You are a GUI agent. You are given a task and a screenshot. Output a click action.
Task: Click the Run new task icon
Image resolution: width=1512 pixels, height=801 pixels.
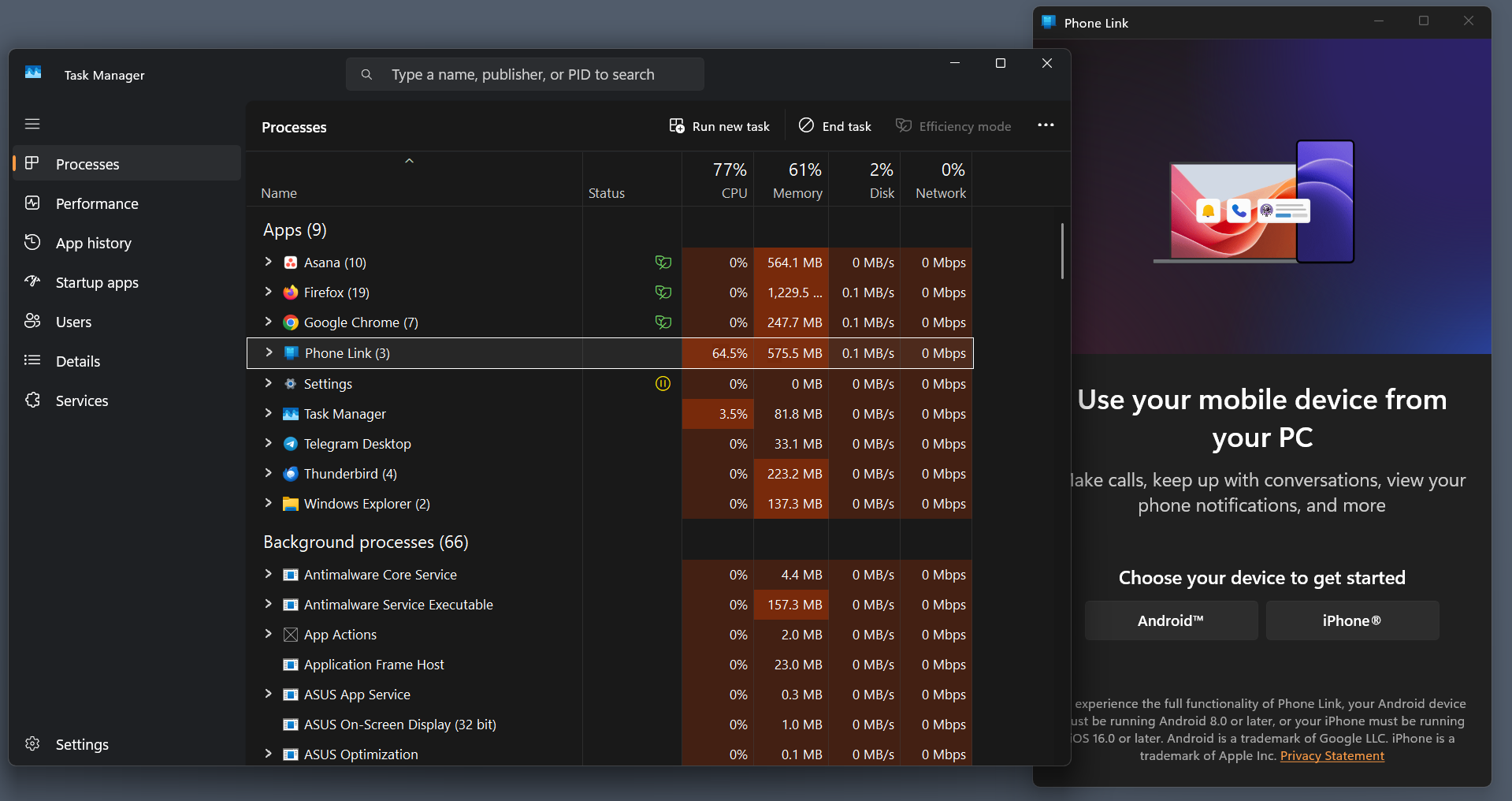(x=677, y=126)
